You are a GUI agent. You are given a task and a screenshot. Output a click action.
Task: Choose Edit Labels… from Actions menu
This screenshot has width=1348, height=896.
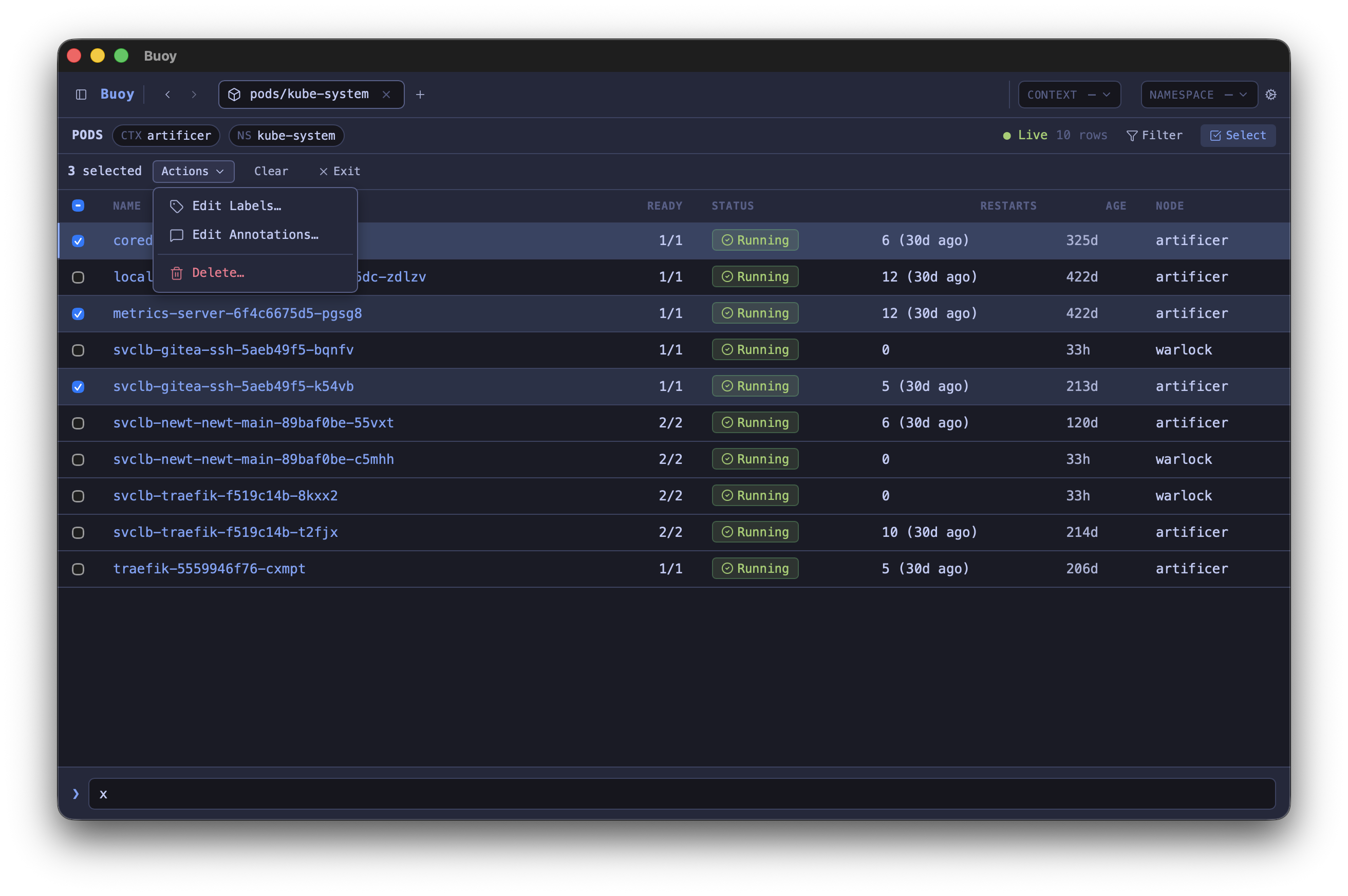pos(255,206)
